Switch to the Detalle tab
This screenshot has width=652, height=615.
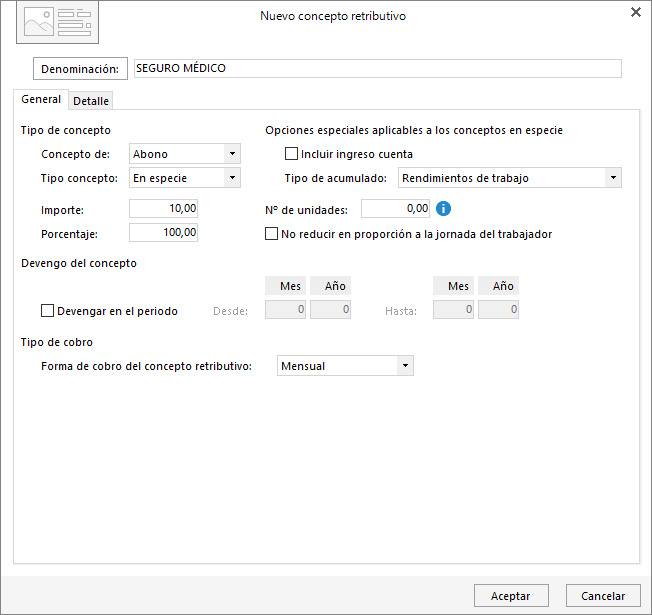coord(91,101)
